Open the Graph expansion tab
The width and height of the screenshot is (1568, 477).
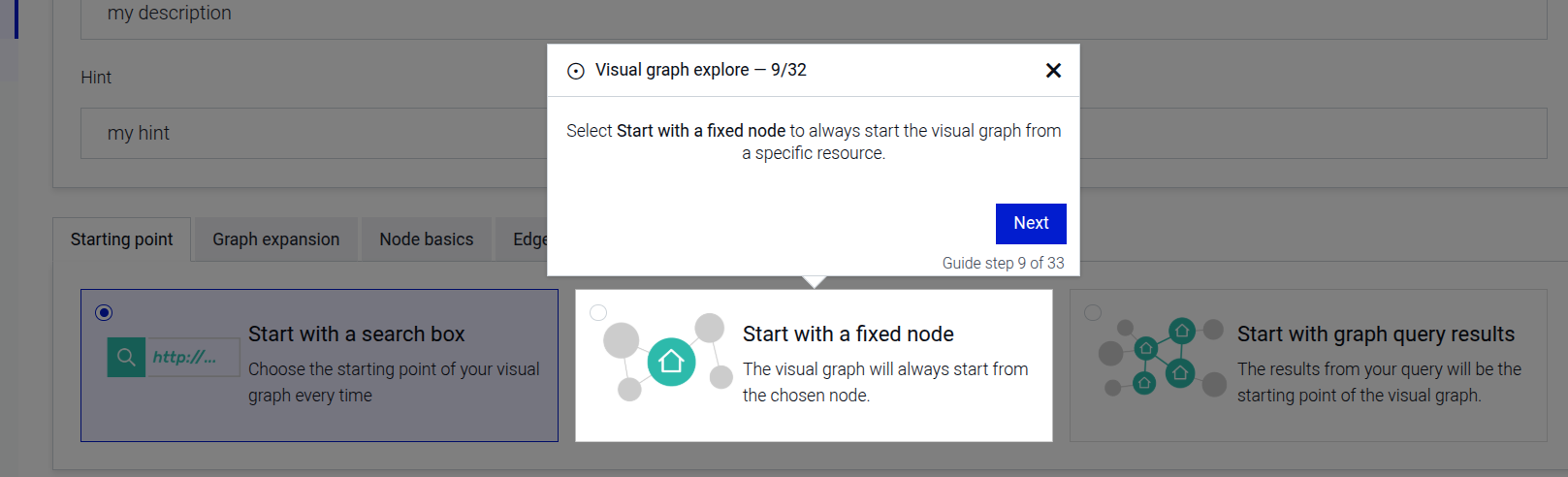click(x=276, y=239)
